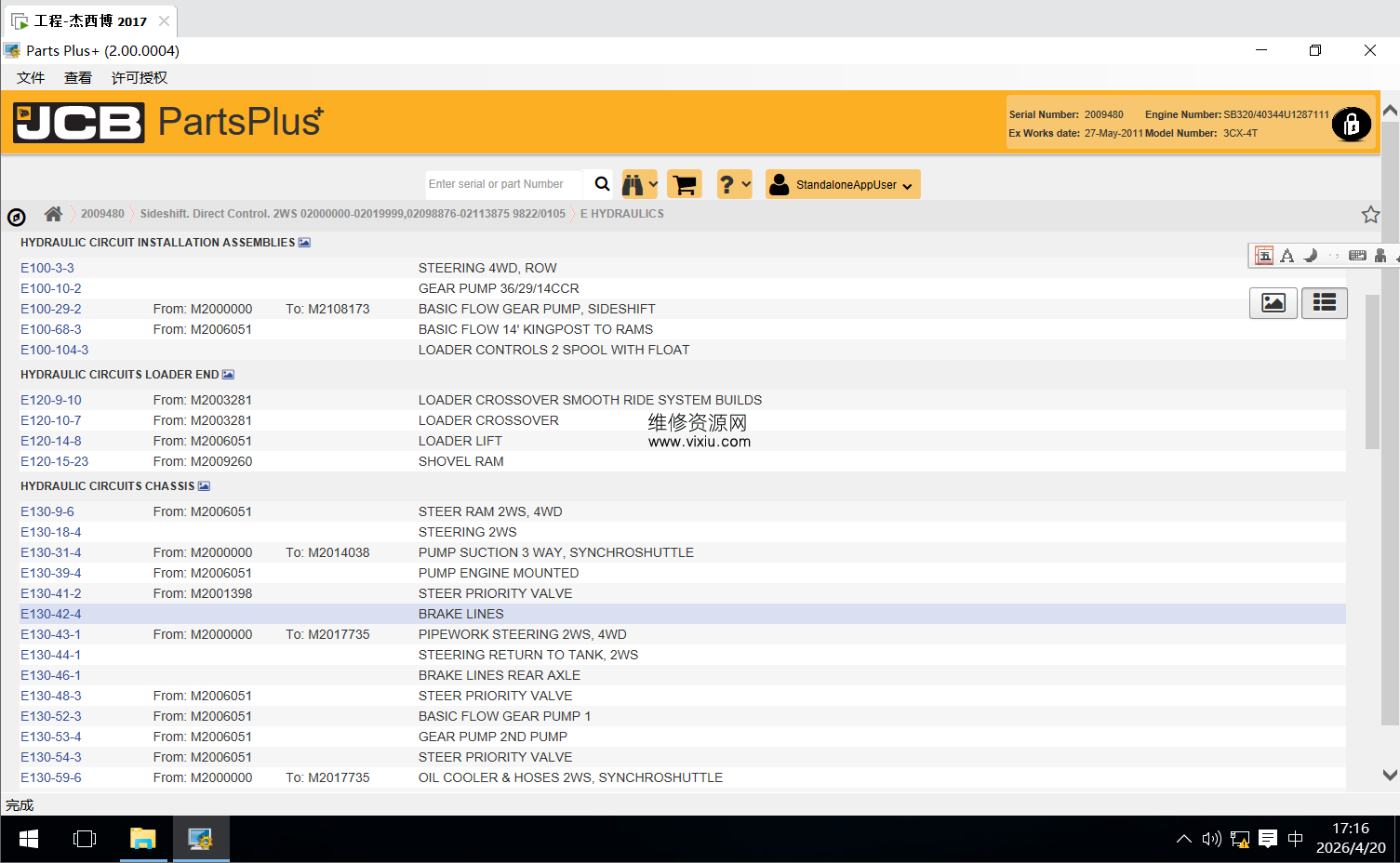Switch to image view mode
The height and width of the screenshot is (863, 1400).
click(x=1273, y=303)
